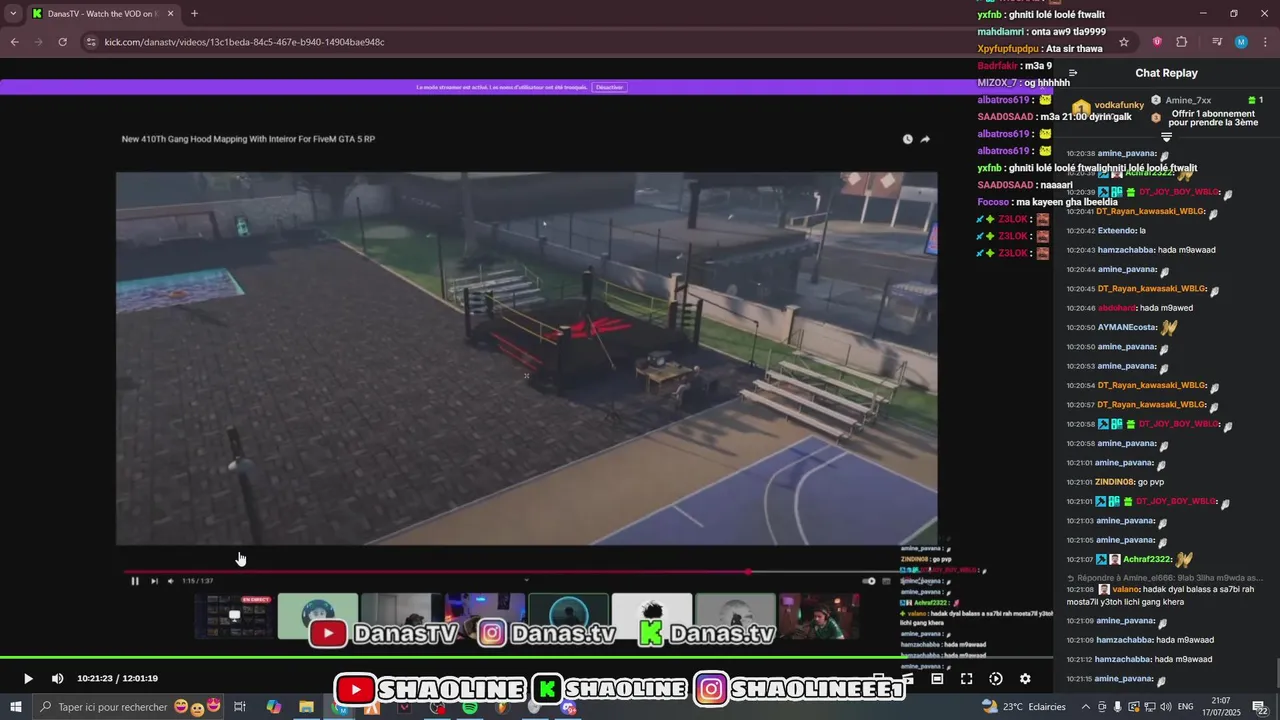Open Spotify from the taskbar
The width and height of the screenshot is (1280, 720).
coord(469,707)
